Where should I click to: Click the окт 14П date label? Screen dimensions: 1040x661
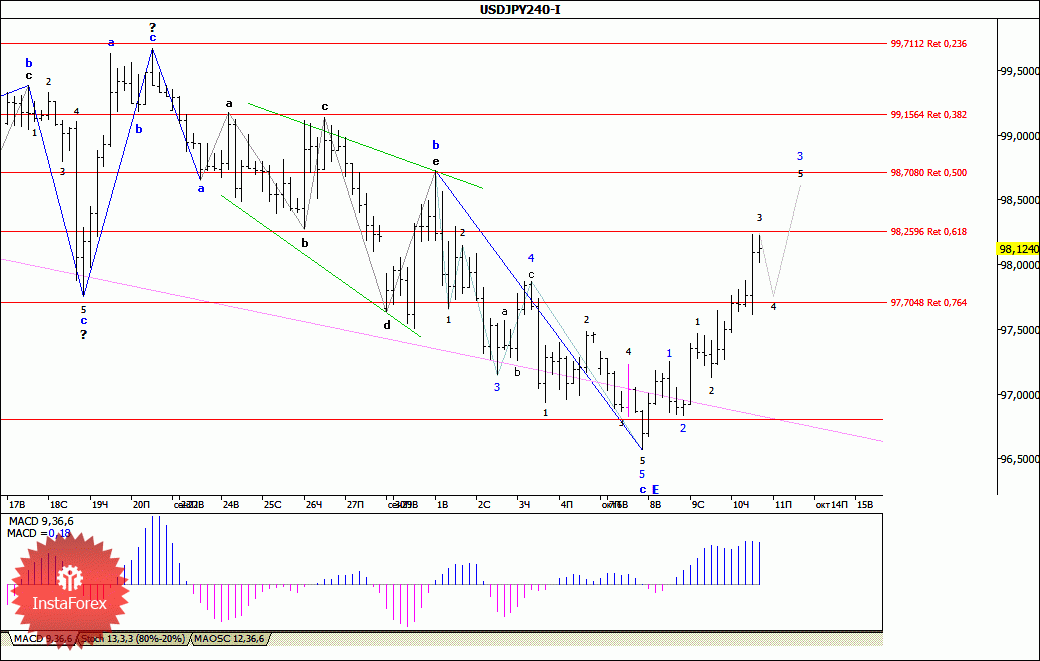(x=831, y=505)
